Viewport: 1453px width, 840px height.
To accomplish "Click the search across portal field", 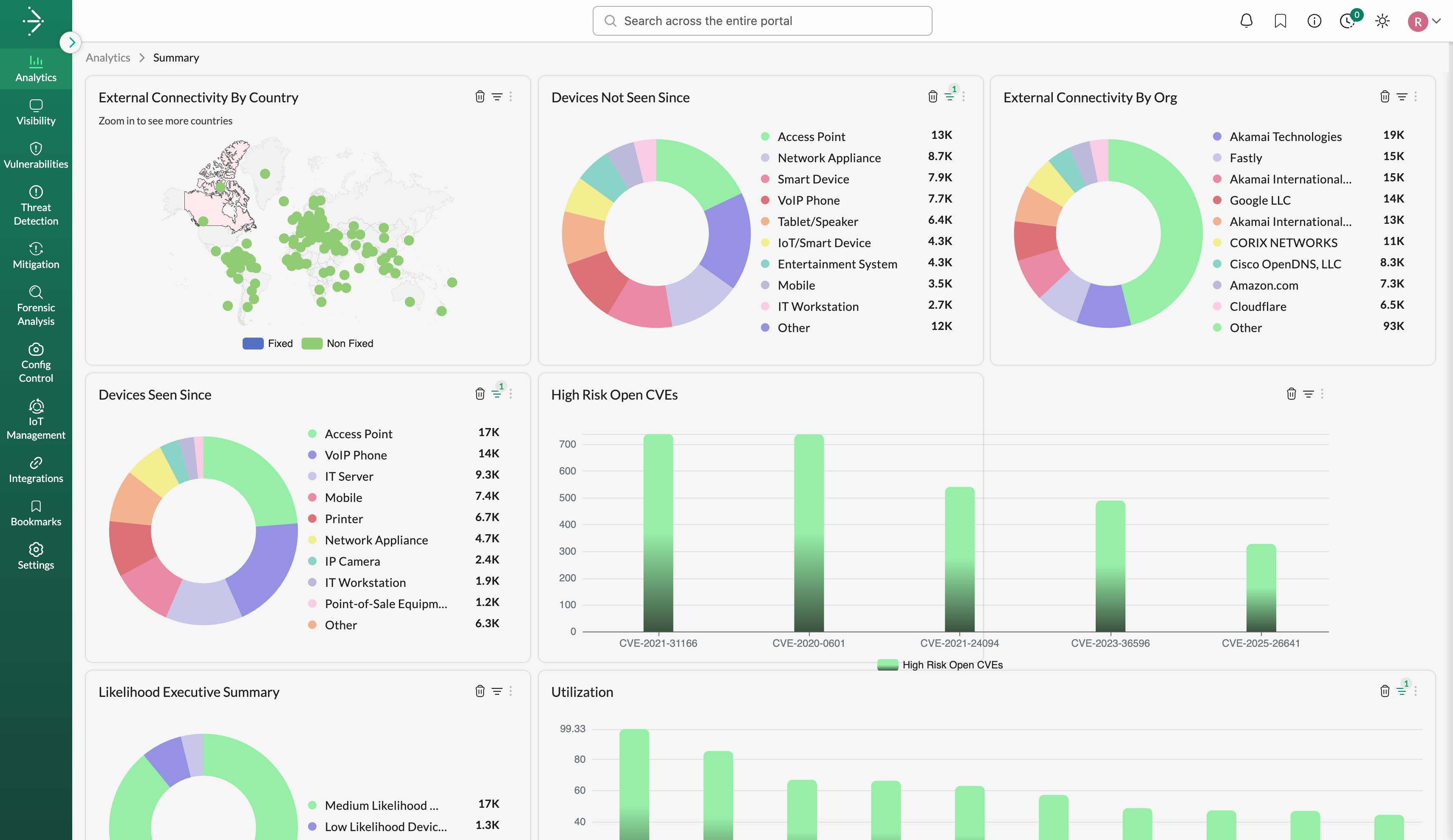I will 761,20.
